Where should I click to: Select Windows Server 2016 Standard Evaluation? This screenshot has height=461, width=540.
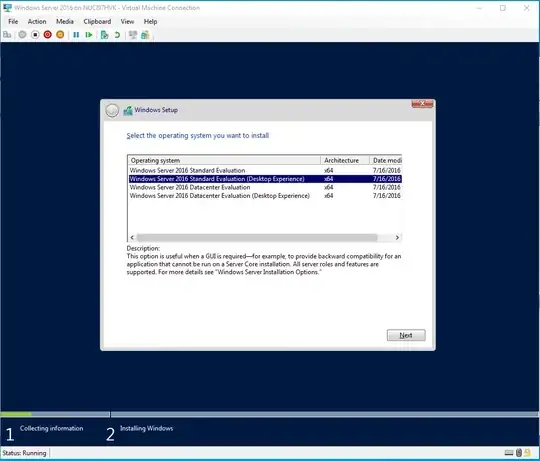264,170
